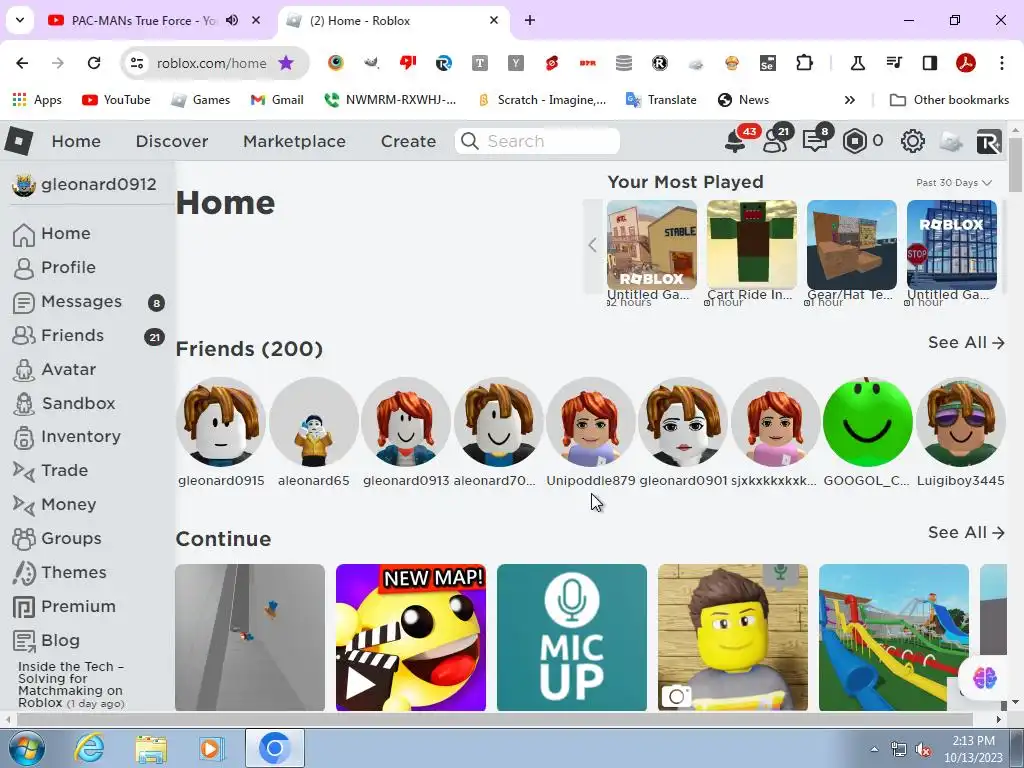Open the Create page
The height and width of the screenshot is (768, 1024).
click(408, 141)
